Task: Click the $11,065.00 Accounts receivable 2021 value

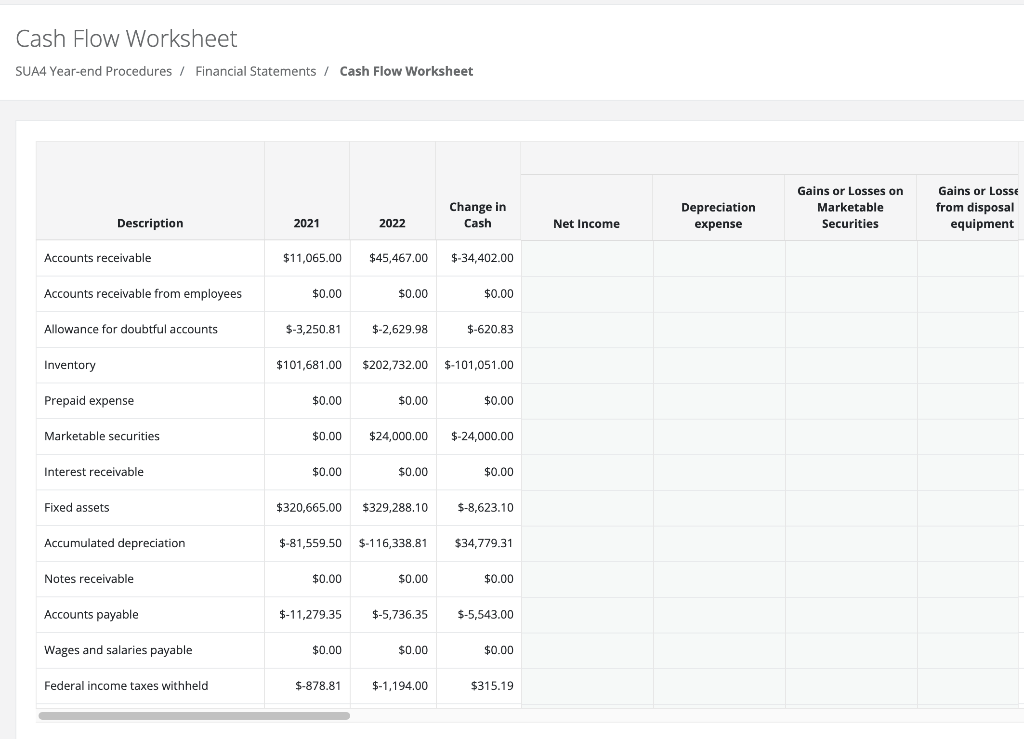Action: [312, 258]
